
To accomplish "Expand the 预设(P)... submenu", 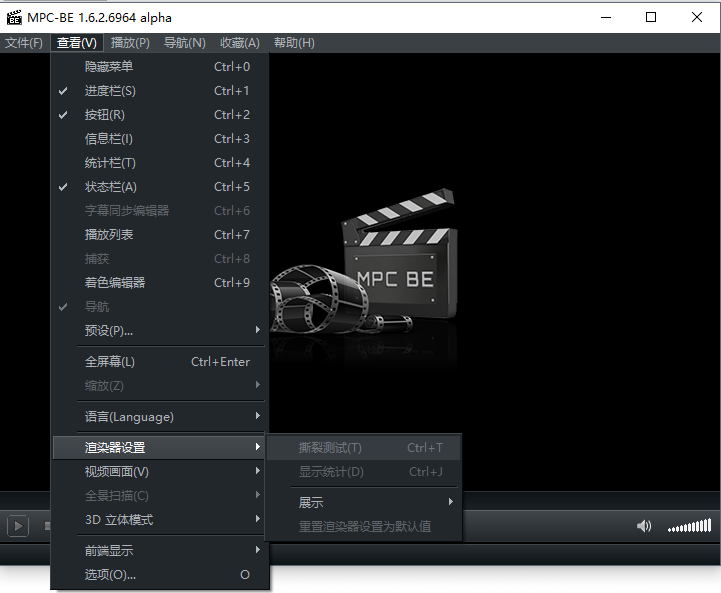I will tap(108, 331).
